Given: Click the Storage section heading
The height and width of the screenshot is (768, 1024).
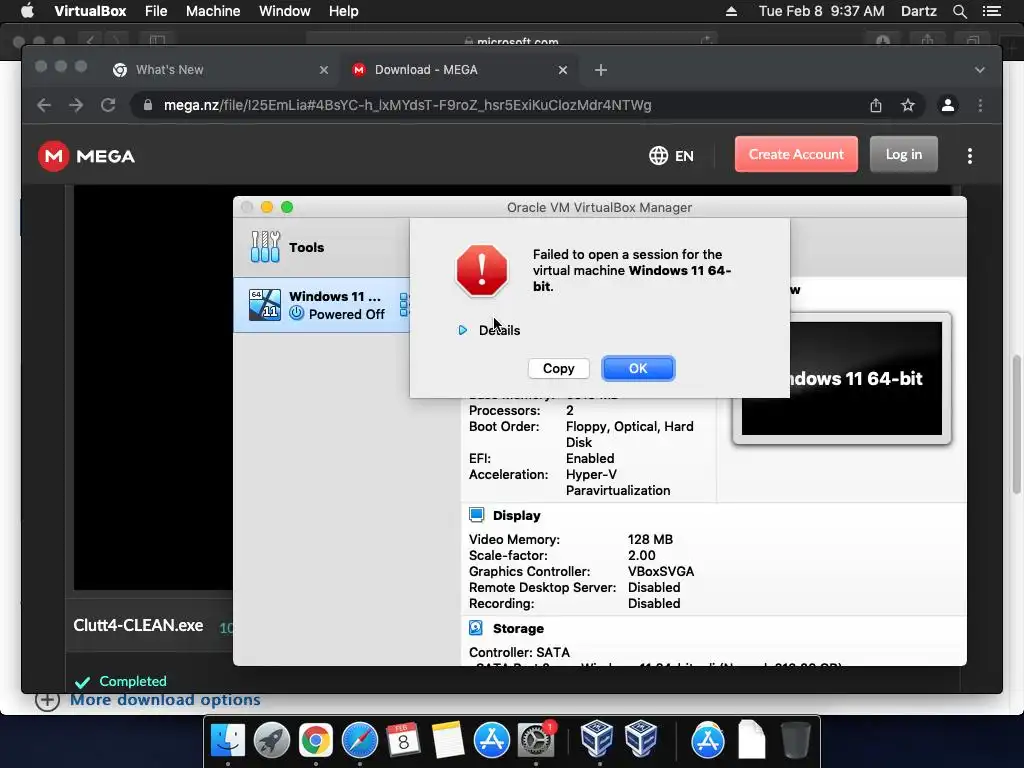Looking at the screenshot, I should (519, 629).
